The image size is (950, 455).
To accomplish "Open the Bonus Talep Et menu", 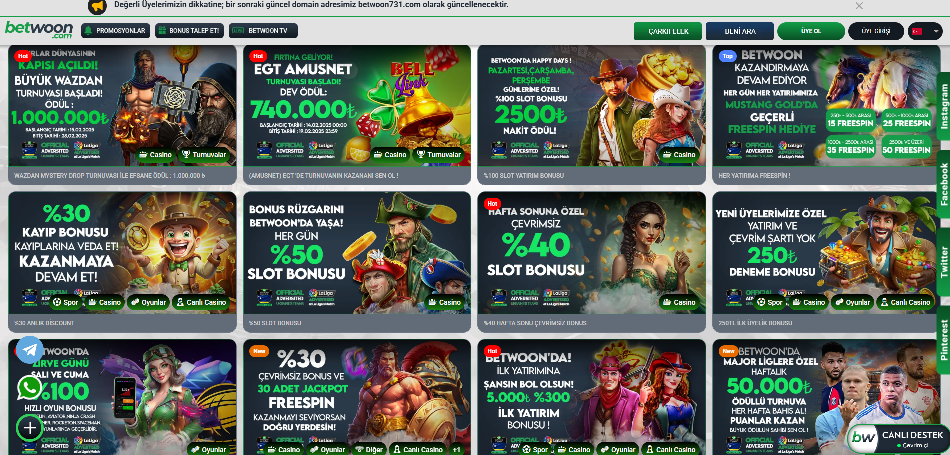I will tap(190, 30).
